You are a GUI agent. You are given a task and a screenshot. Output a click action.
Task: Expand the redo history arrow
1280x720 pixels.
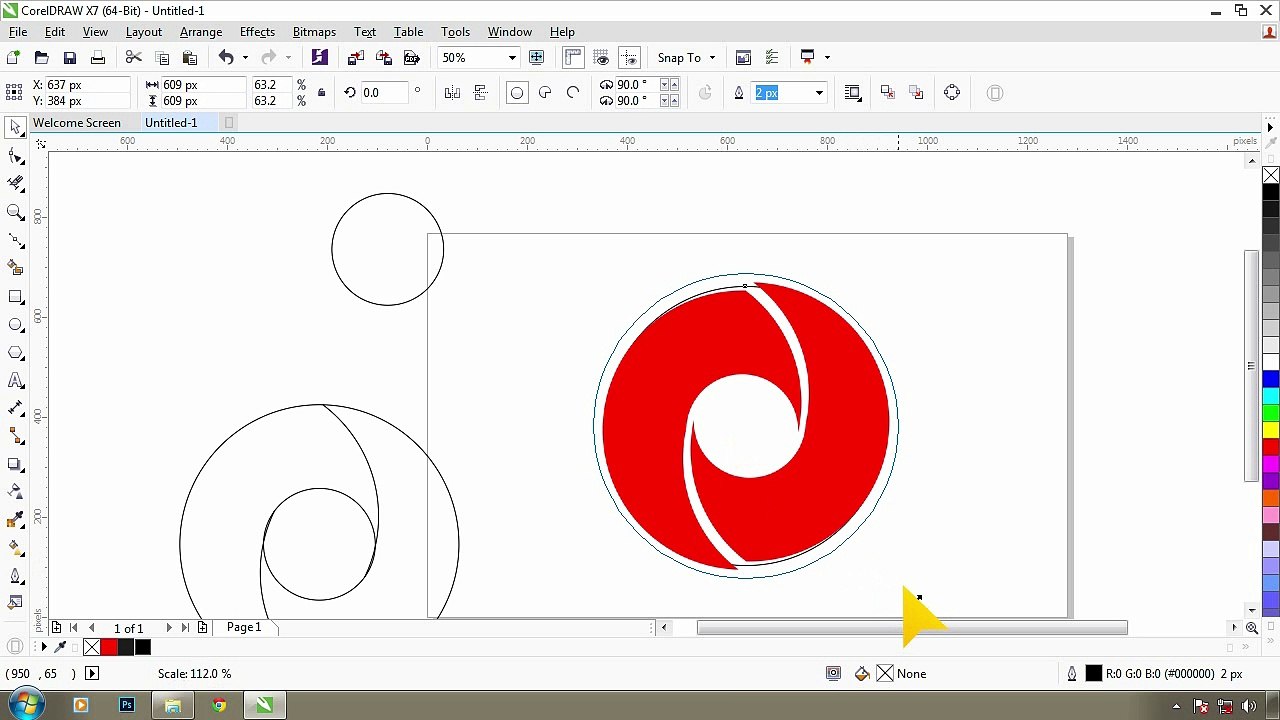288,58
